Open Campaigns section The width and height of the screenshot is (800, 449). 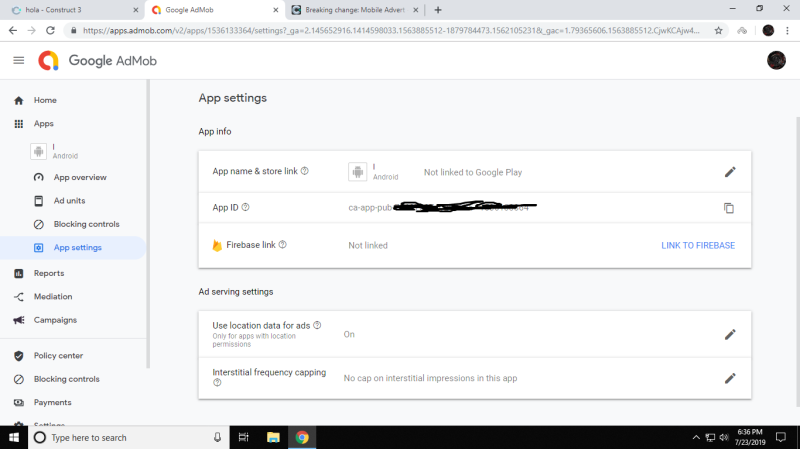(55, 320)
